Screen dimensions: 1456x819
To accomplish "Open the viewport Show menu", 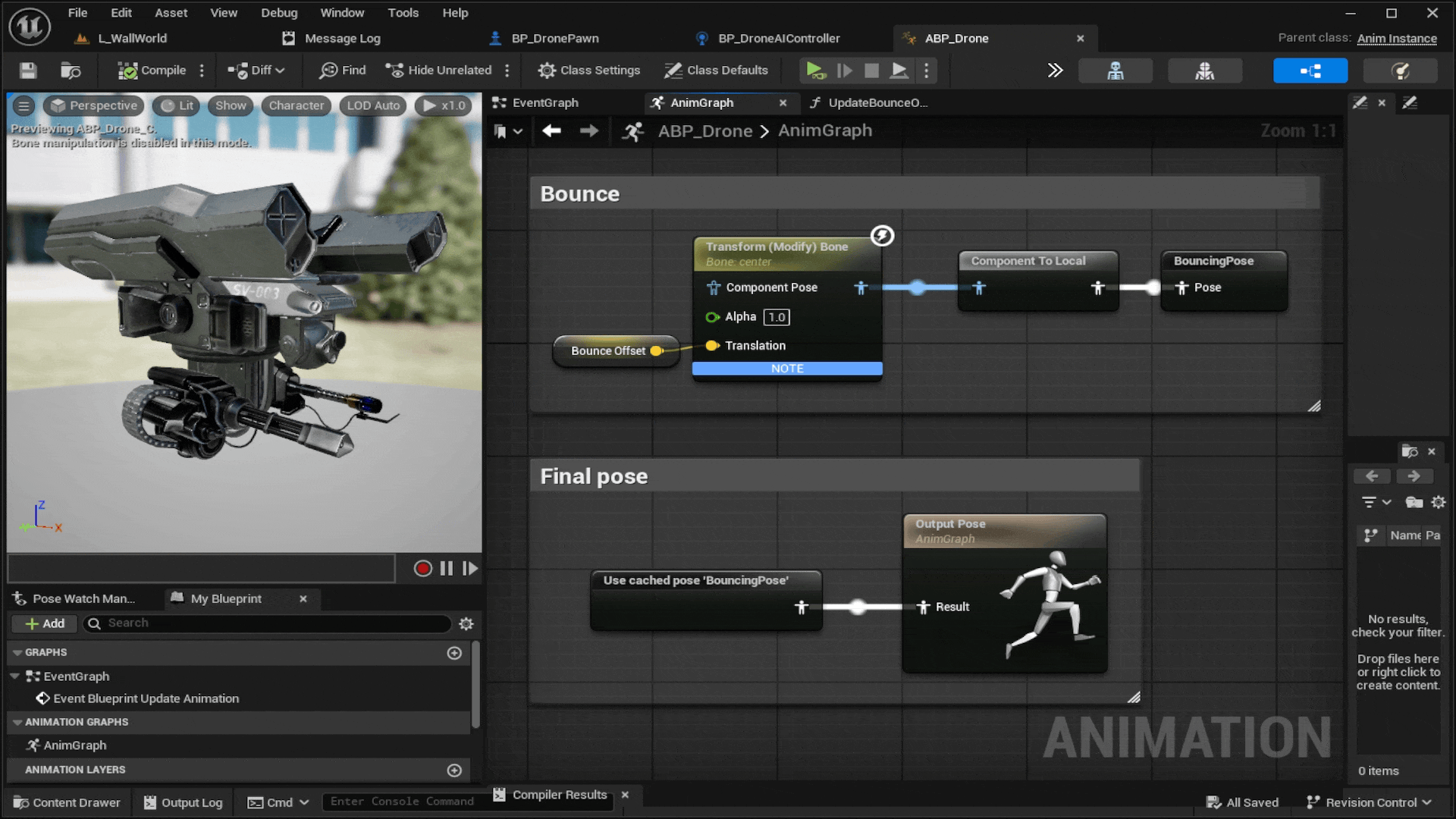I will (231, 105).
